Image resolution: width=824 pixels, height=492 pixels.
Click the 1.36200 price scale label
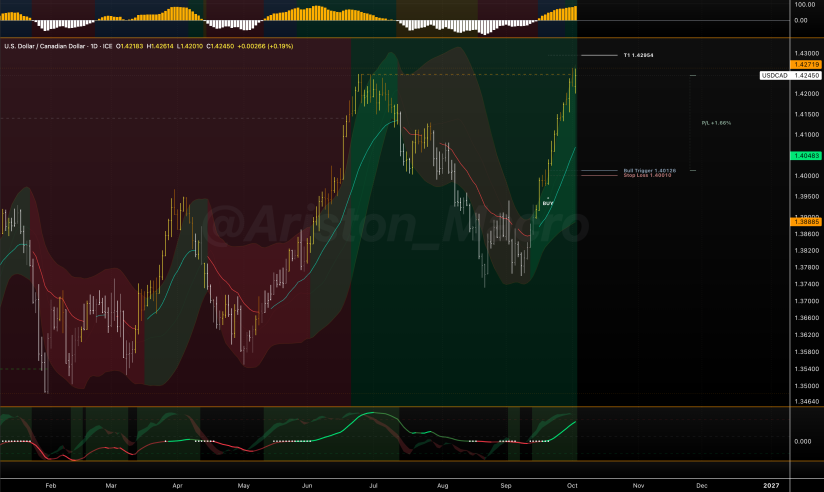[x=807, y=335]
